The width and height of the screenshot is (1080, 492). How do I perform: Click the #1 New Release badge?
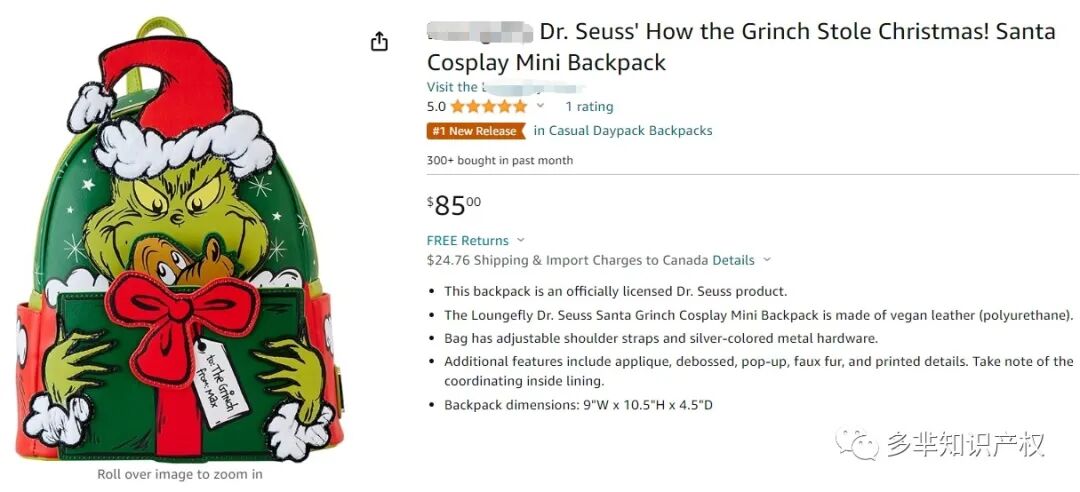point(475,131)
